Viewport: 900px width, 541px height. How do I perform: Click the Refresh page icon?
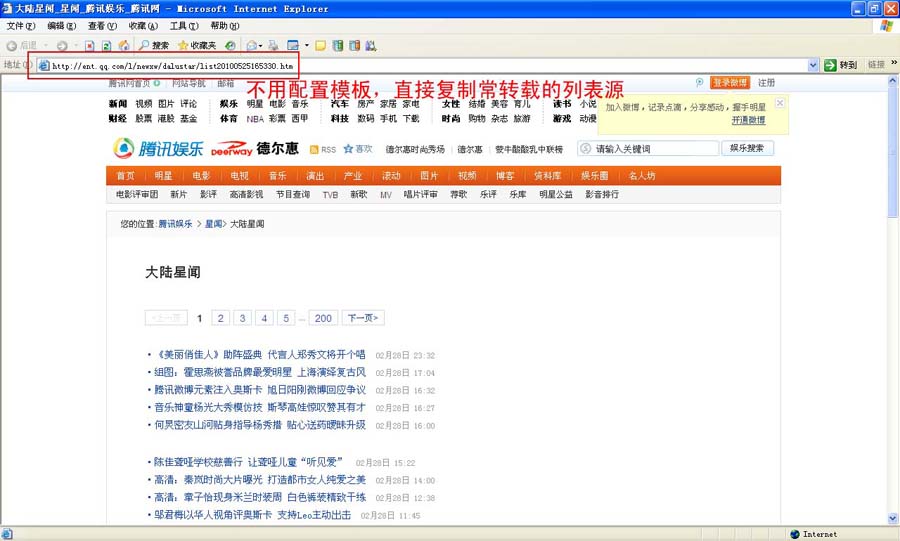click(x=106, y=45)
